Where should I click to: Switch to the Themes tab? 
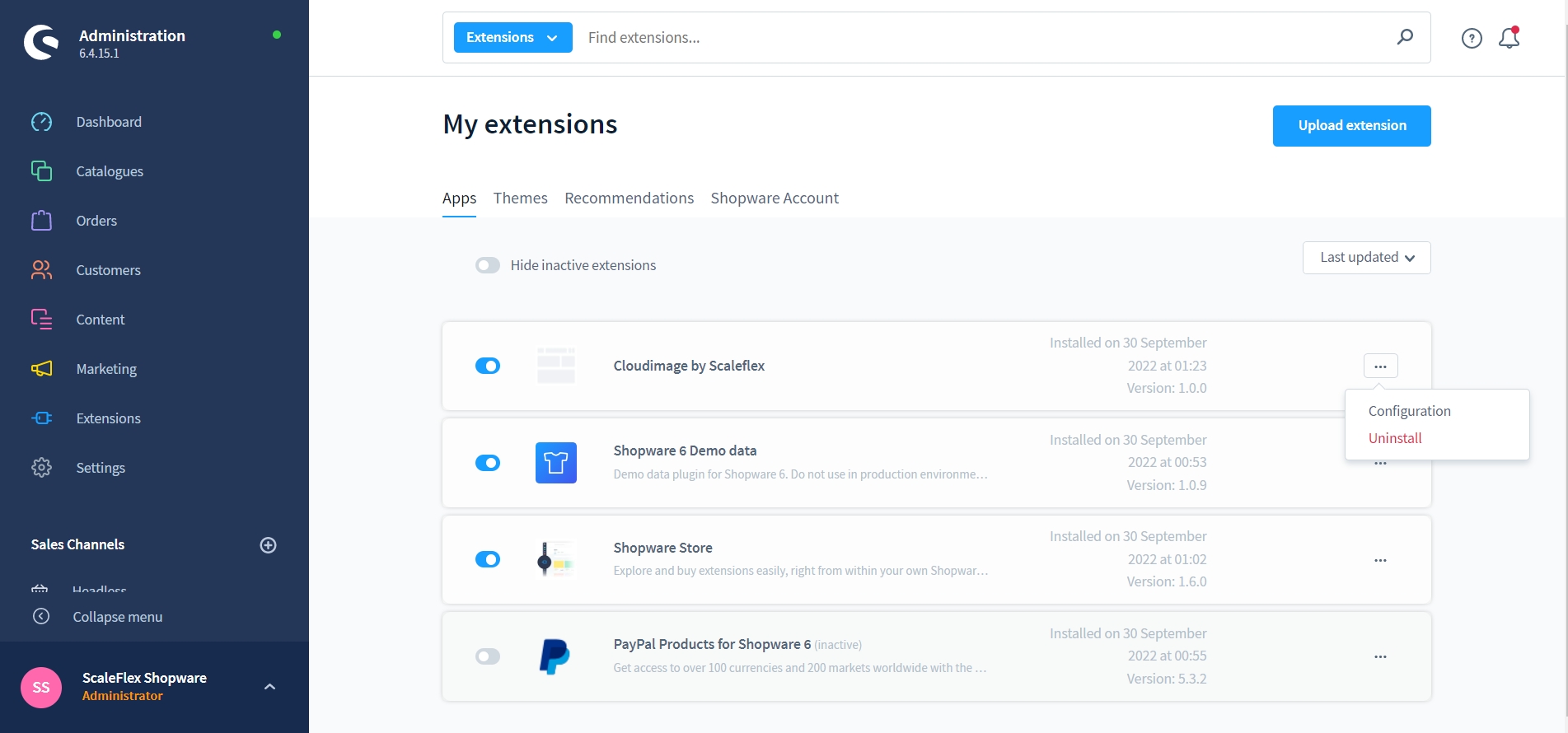(x=520, y=198)
